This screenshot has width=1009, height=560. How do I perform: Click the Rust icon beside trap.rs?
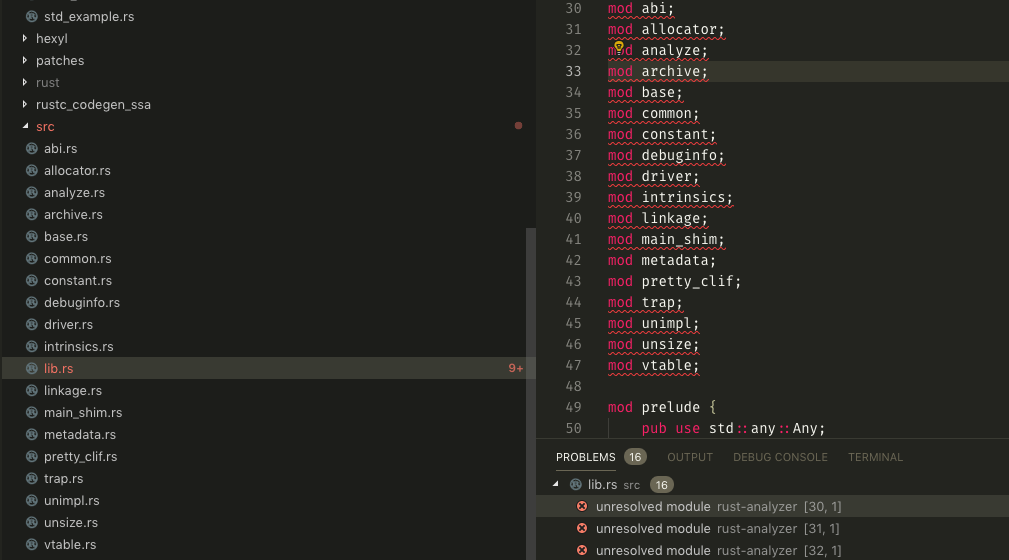(x=32, y=478)
